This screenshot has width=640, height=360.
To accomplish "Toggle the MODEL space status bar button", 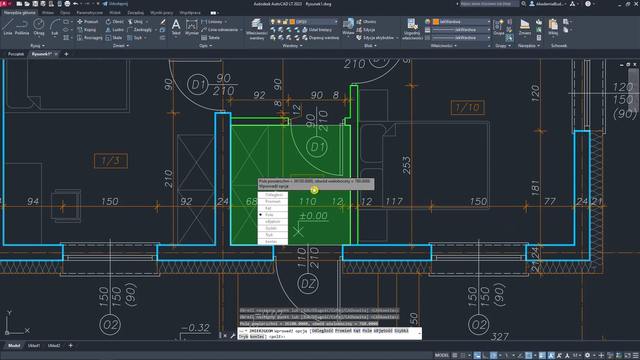I will 441,356.
